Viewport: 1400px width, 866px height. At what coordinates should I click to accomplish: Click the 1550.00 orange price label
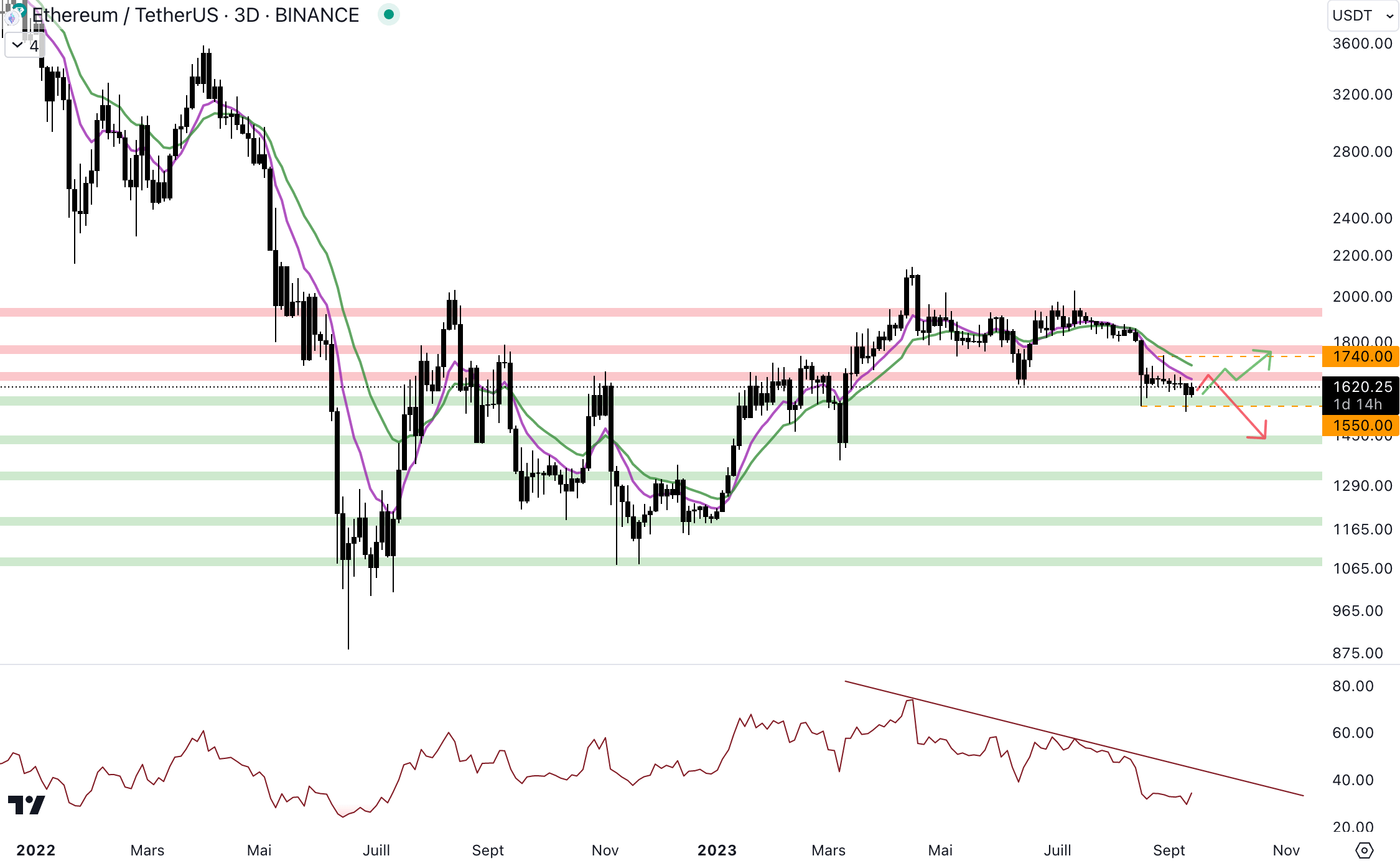click(1361, 426)
